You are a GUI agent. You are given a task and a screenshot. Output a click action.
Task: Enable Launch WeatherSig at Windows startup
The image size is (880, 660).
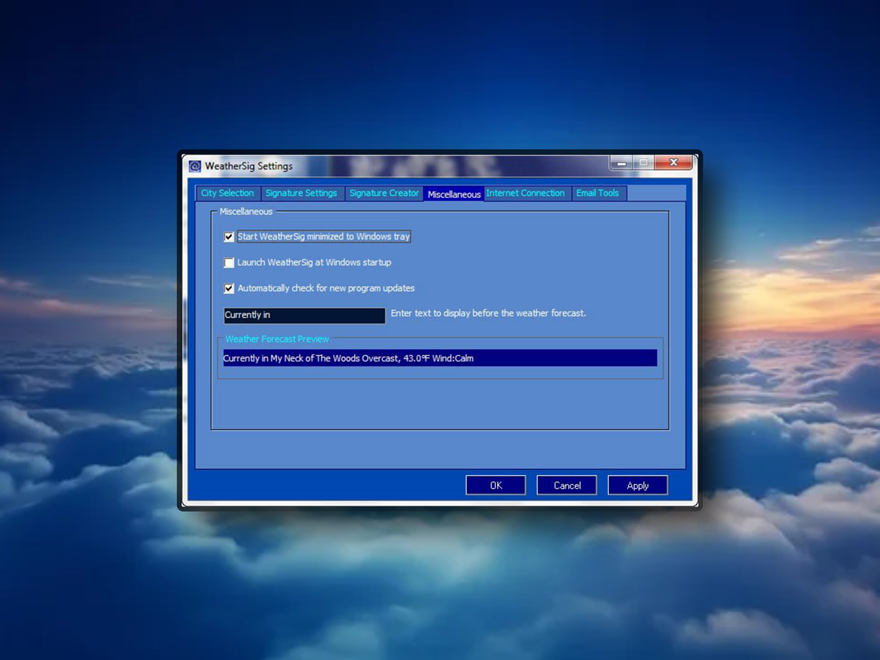click(x=229, y=263)
